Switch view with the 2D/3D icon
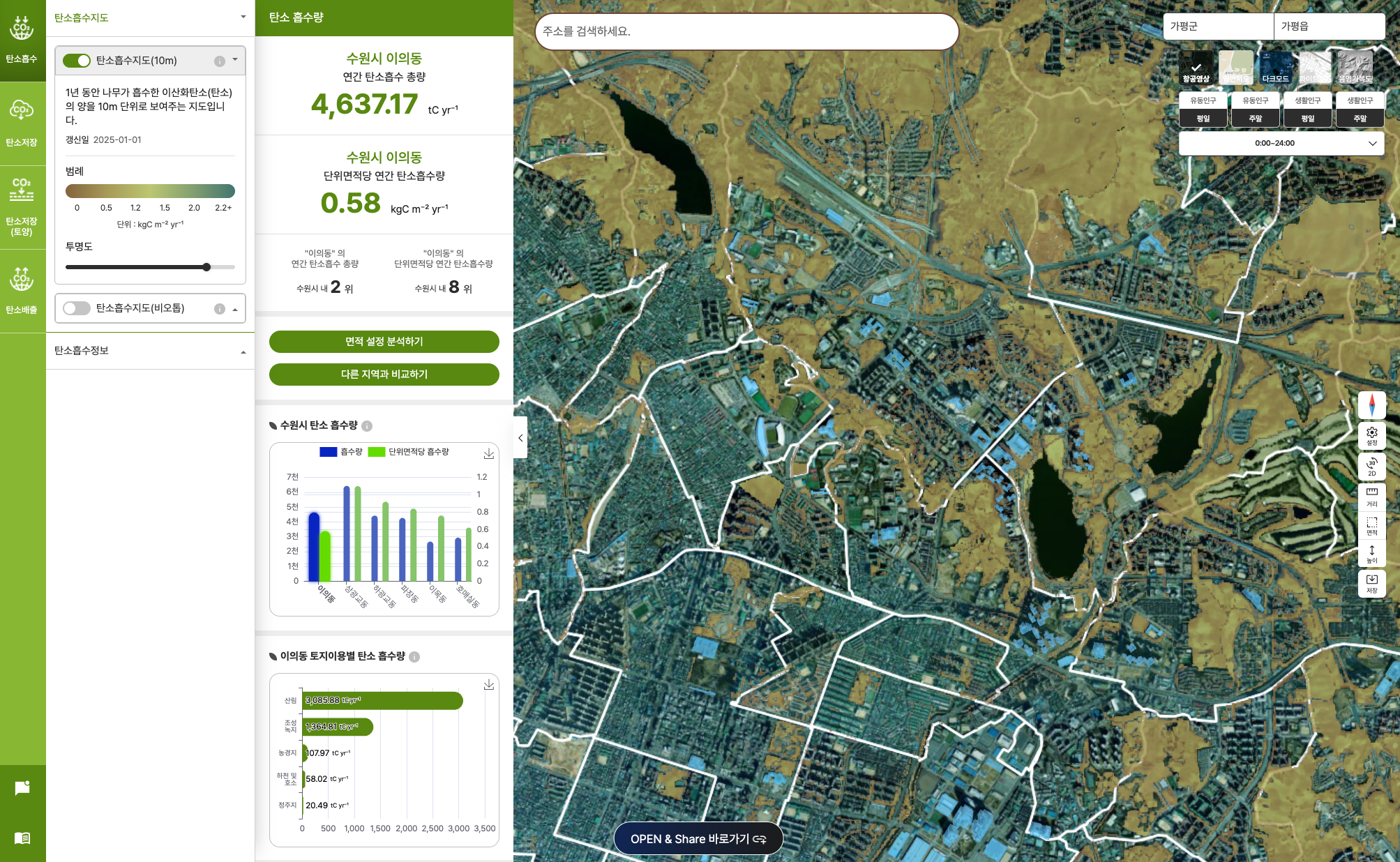The height and width of the screenshot is (862, 1400). click(1371, 466)
